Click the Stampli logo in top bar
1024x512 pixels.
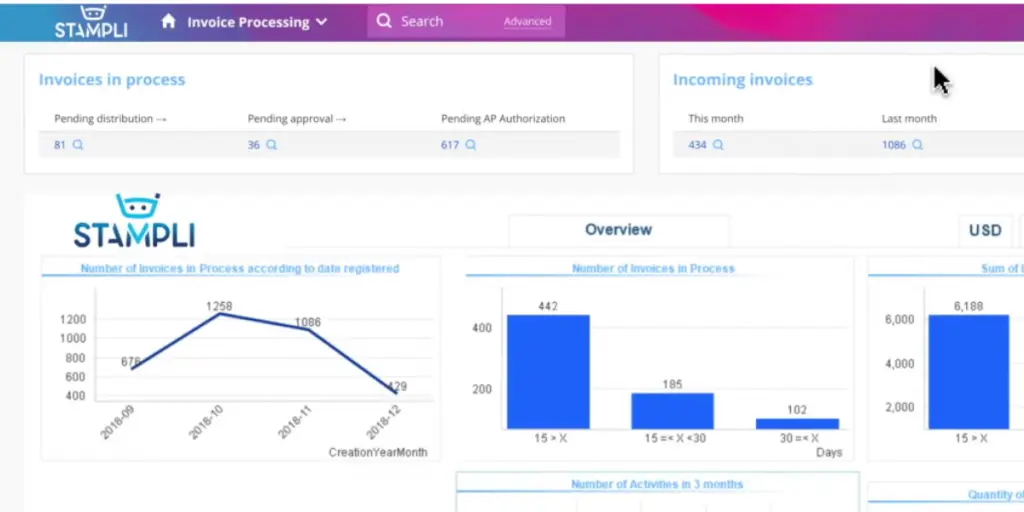click(x=91, y=21)
